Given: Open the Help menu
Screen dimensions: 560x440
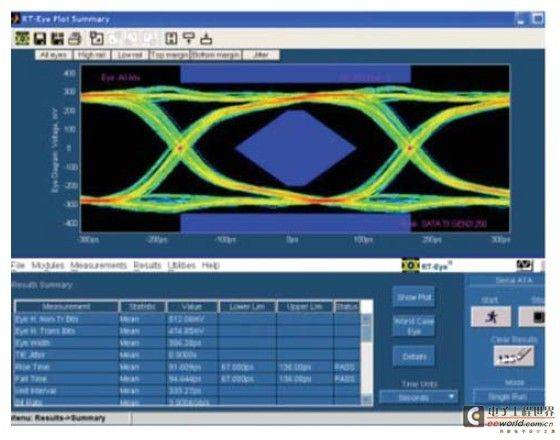Looking at the screenshot, I should (x=210, y=265).
